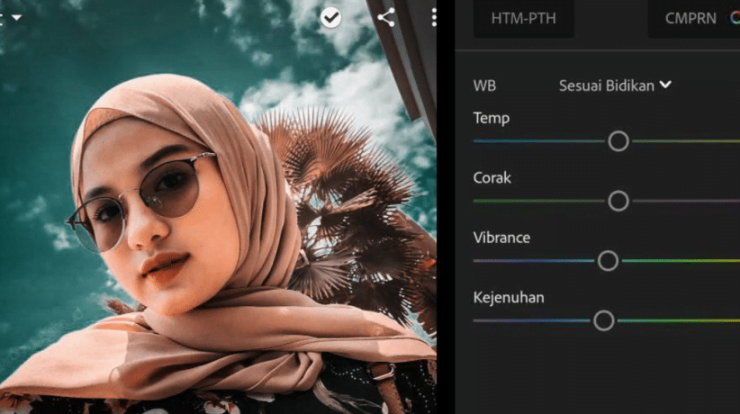The height and width of the screenshot is (414, 740).
Task: Click the Kejenuhan slider handle
Action: tap(604, 321)
